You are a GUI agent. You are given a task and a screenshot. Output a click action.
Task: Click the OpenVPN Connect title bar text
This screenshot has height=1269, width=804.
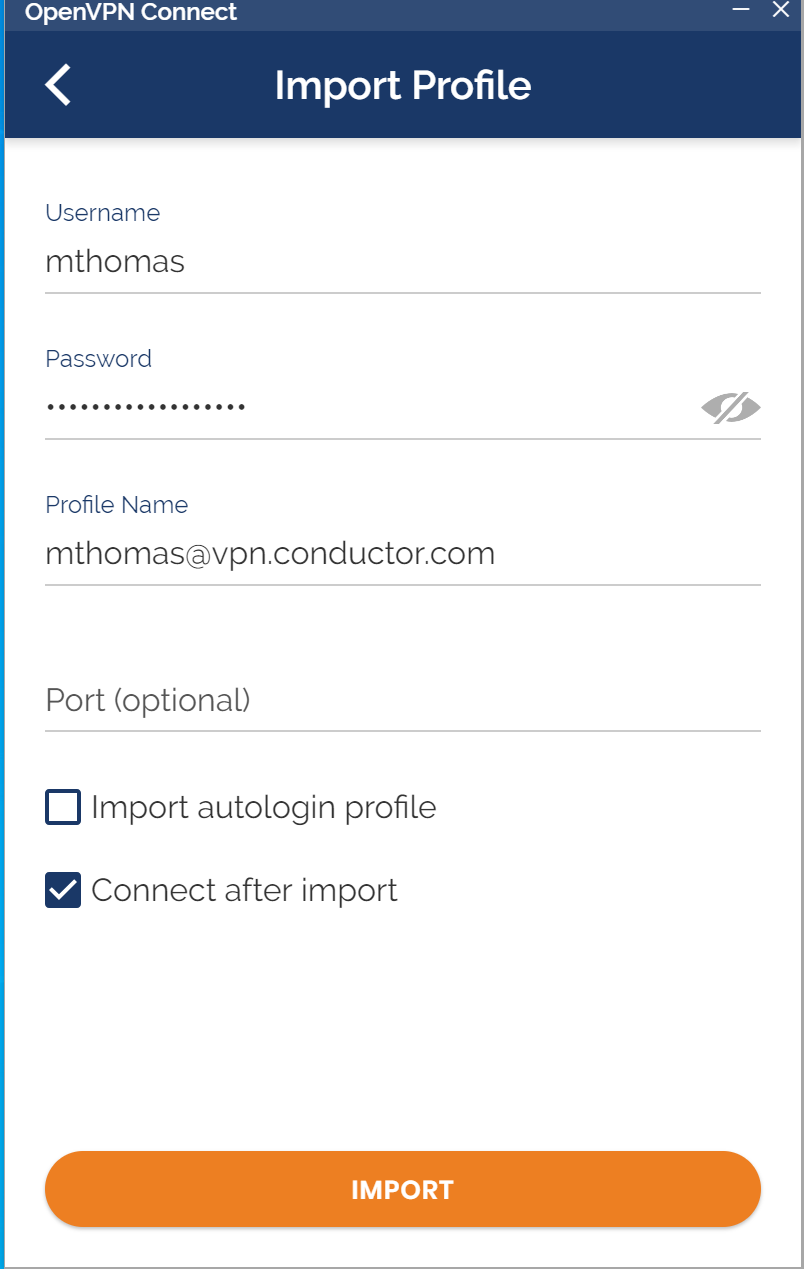[131, 12]
